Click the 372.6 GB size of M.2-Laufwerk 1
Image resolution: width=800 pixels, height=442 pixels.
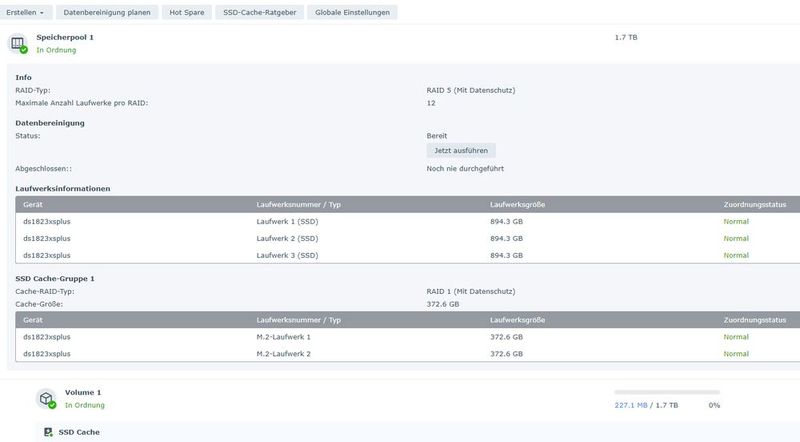[506, 337]
